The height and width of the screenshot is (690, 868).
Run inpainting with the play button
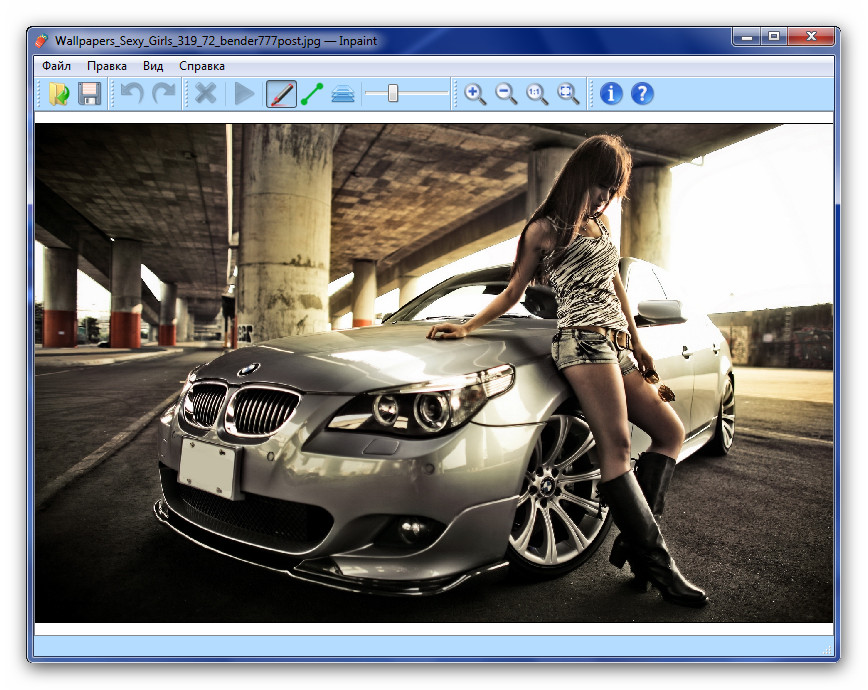[x=244, y=94]
